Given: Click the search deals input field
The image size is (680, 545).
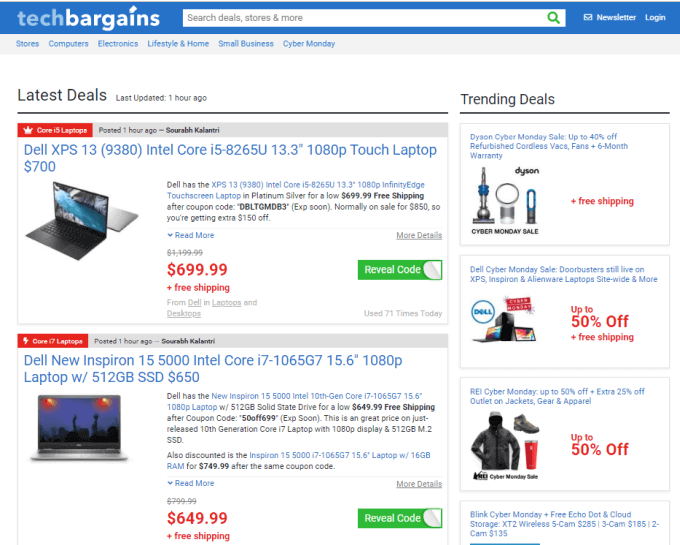Looking at the screenshot, I should click(x=364, y=18).
